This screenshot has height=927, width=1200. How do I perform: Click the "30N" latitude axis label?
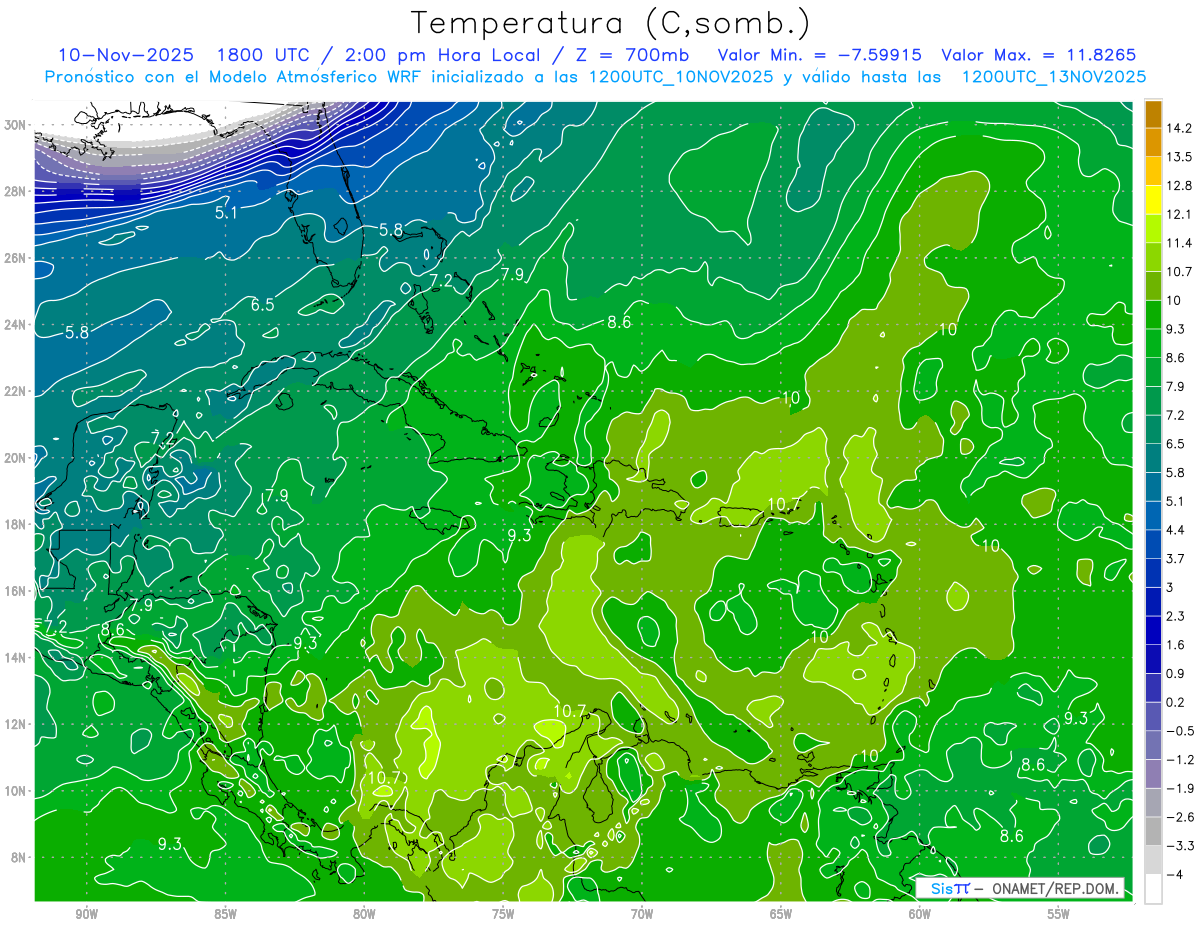(x=16, y=125)
